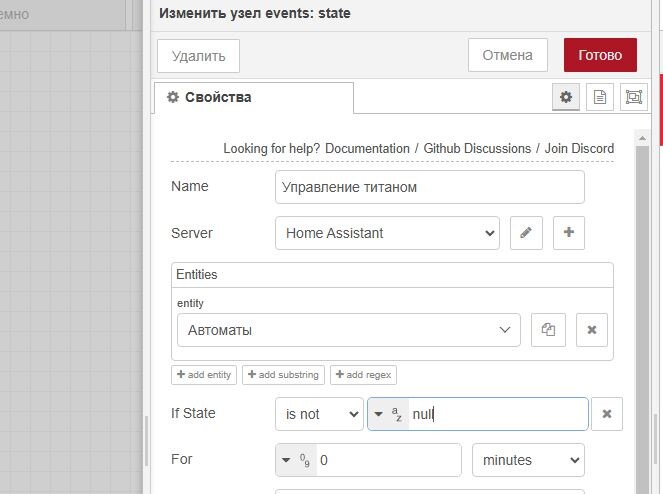Screen dimensions: 663x494
Task: Click the For duration value field
Action: click(x=388, y=460)
